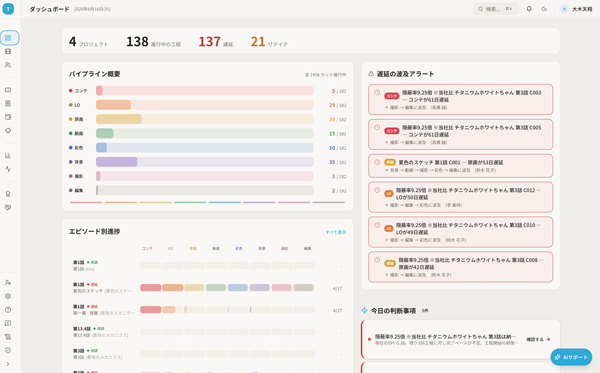
Task: Click the 138 進行中の工程 stat
Action: (153, 41)
